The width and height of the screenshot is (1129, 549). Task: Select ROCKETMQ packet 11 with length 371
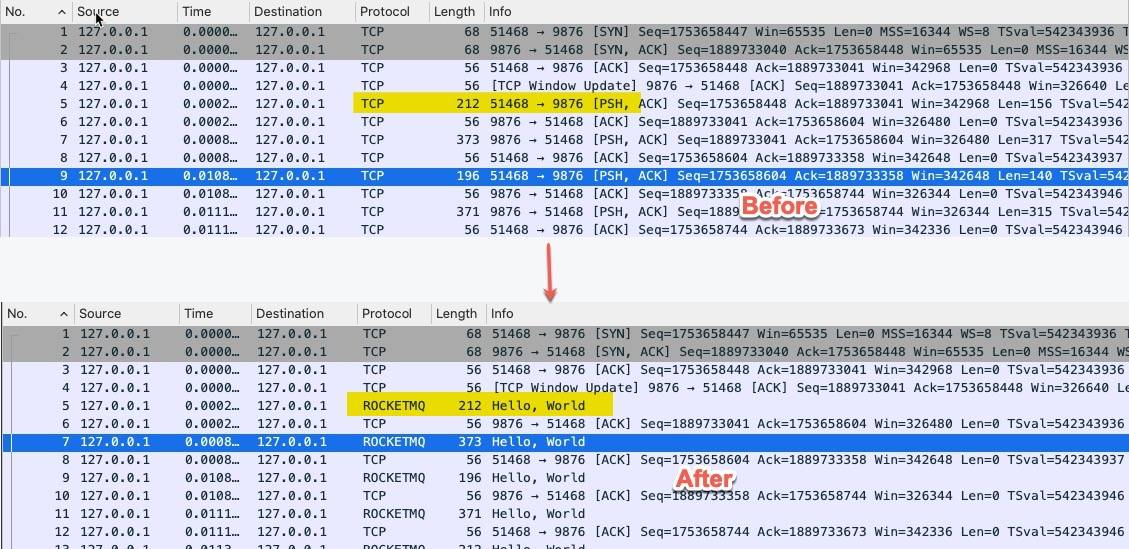point(564,514)
